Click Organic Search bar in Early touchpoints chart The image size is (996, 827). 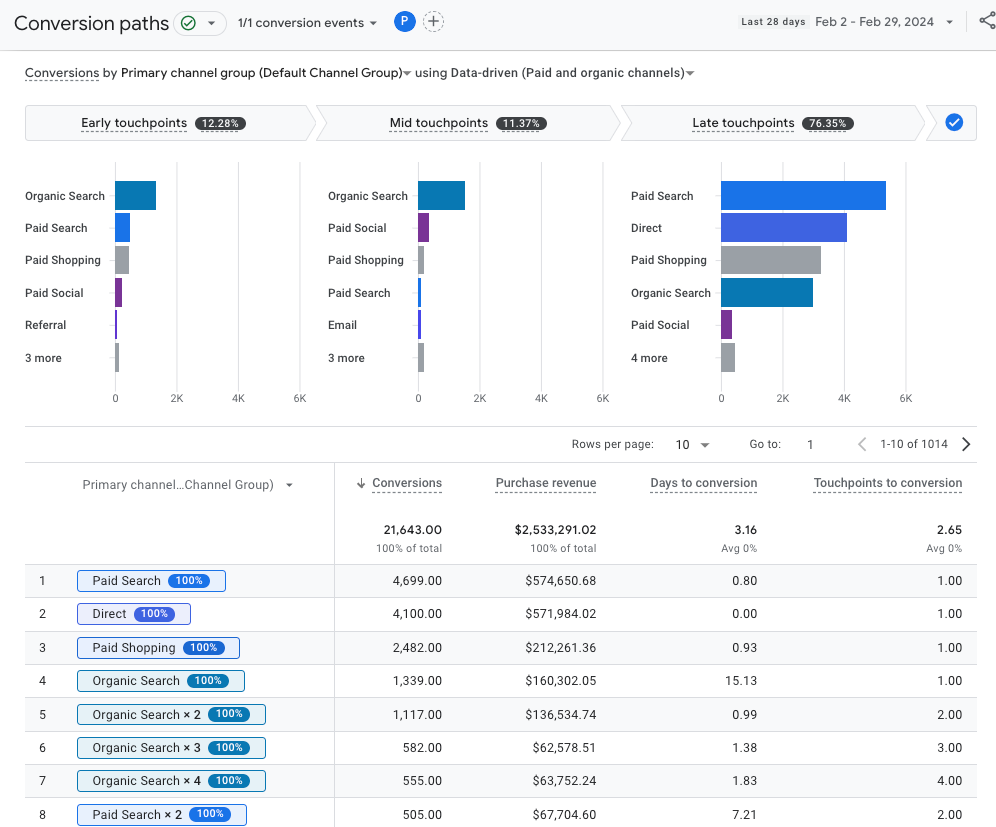click(x=135, y=196)
